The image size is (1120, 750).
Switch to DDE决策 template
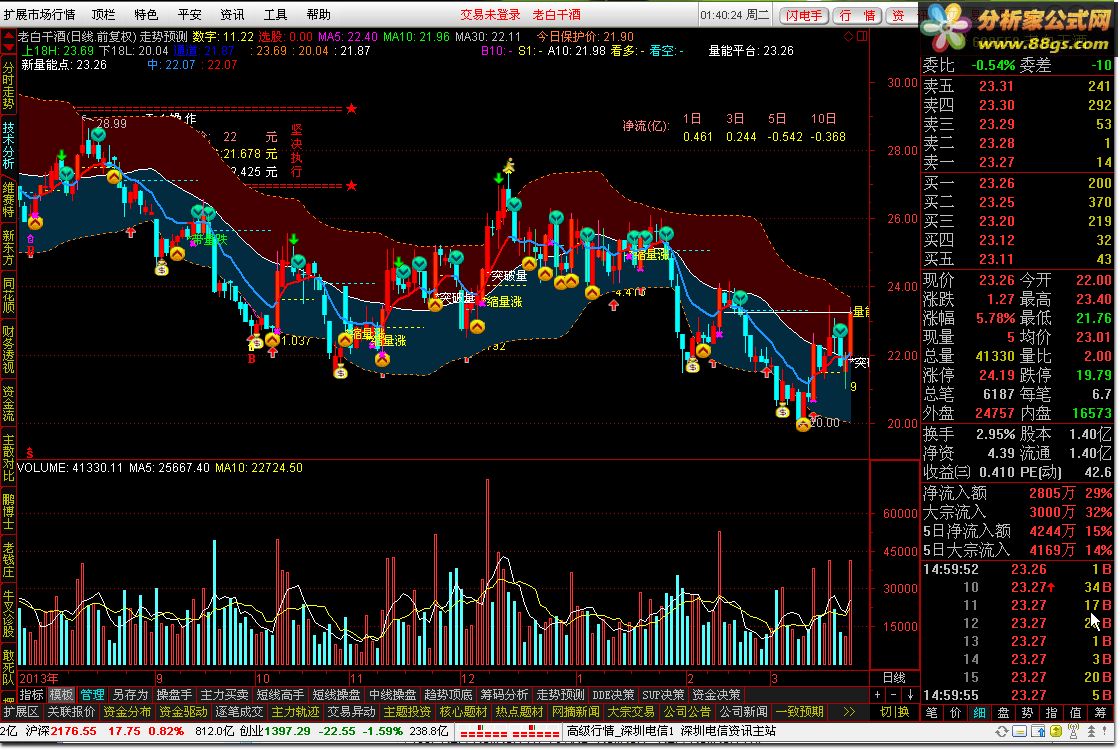(x=613, y=694)
